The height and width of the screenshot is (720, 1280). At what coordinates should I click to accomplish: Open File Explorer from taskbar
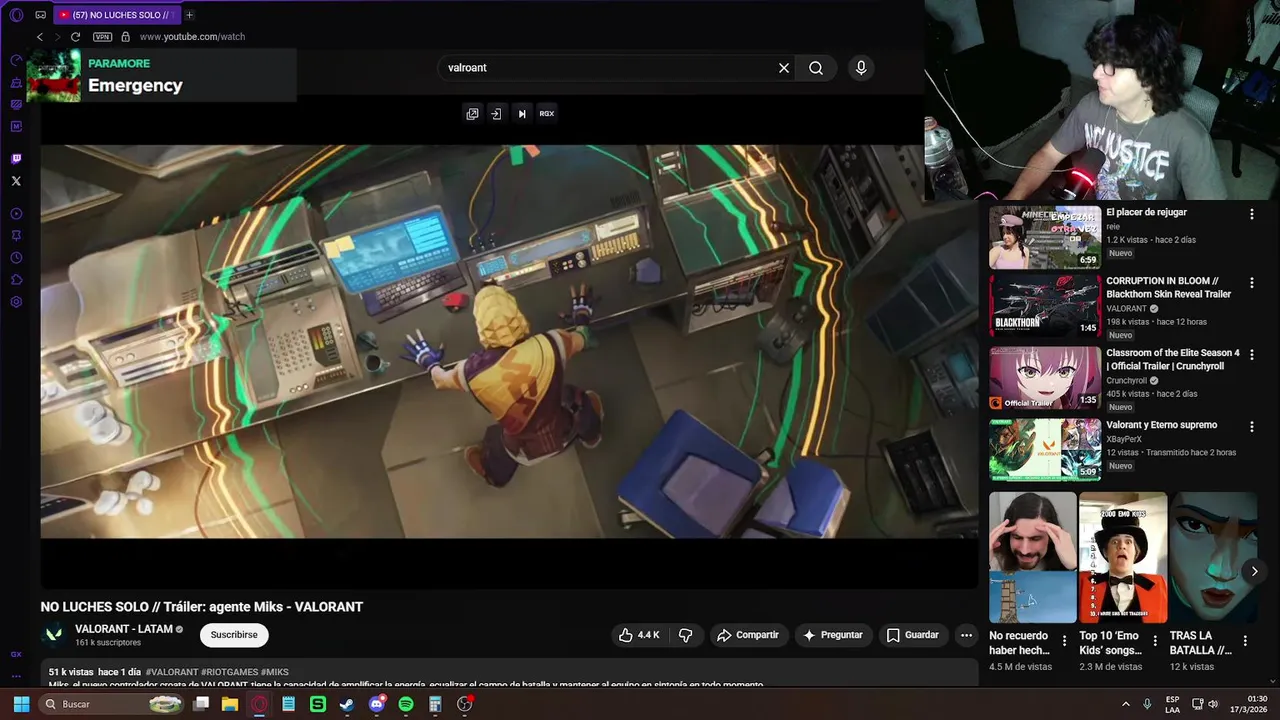[x=230, y=704]
